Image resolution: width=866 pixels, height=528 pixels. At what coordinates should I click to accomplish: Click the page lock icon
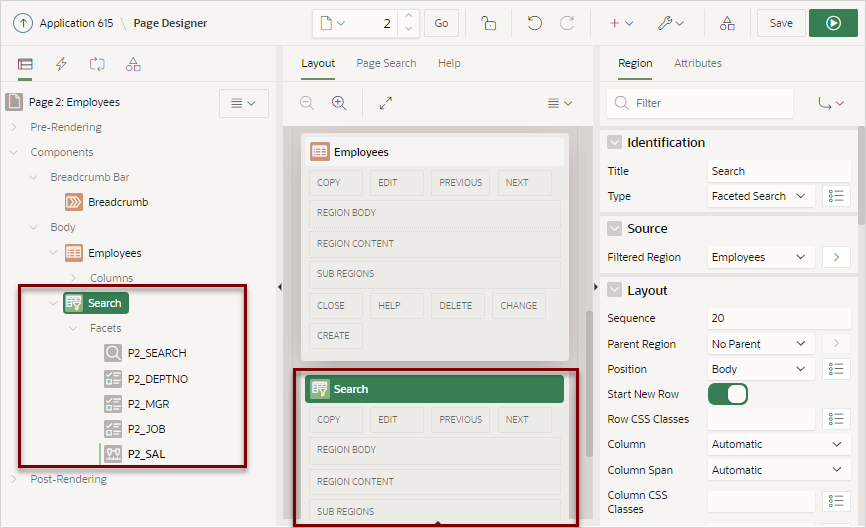488,23
